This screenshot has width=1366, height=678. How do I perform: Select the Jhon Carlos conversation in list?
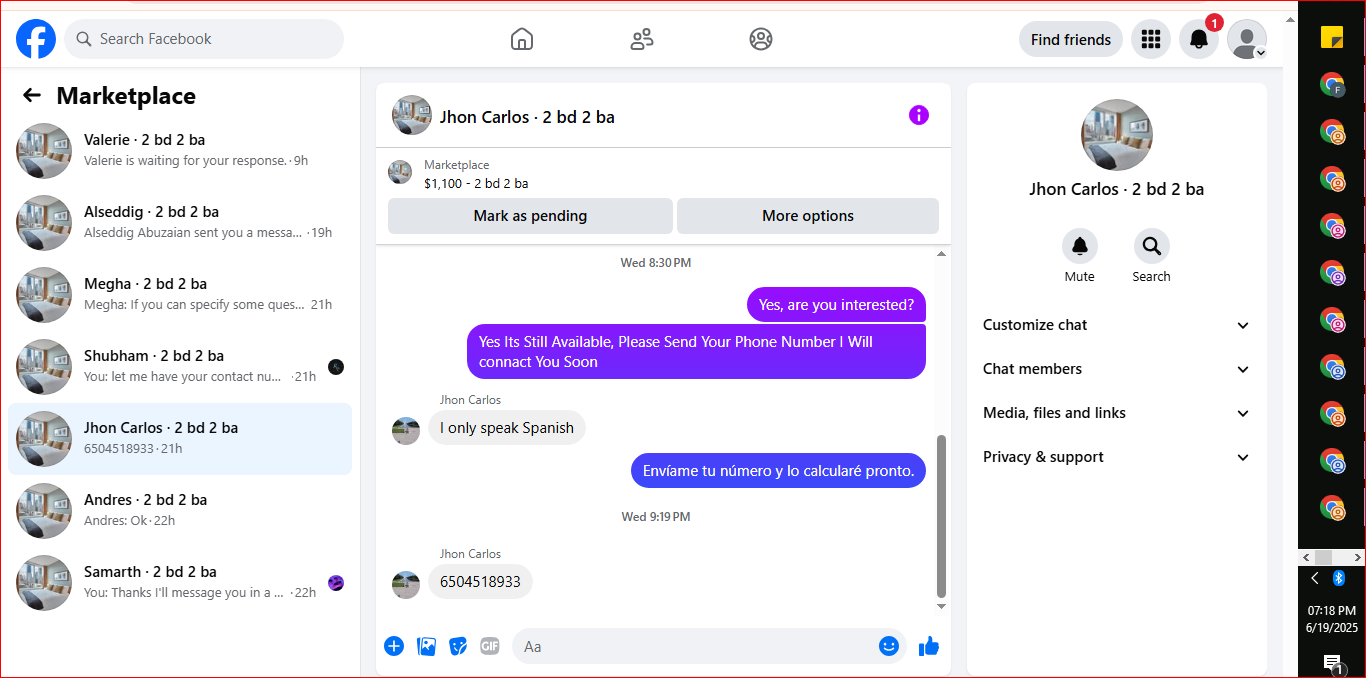(x=180, y=439)
